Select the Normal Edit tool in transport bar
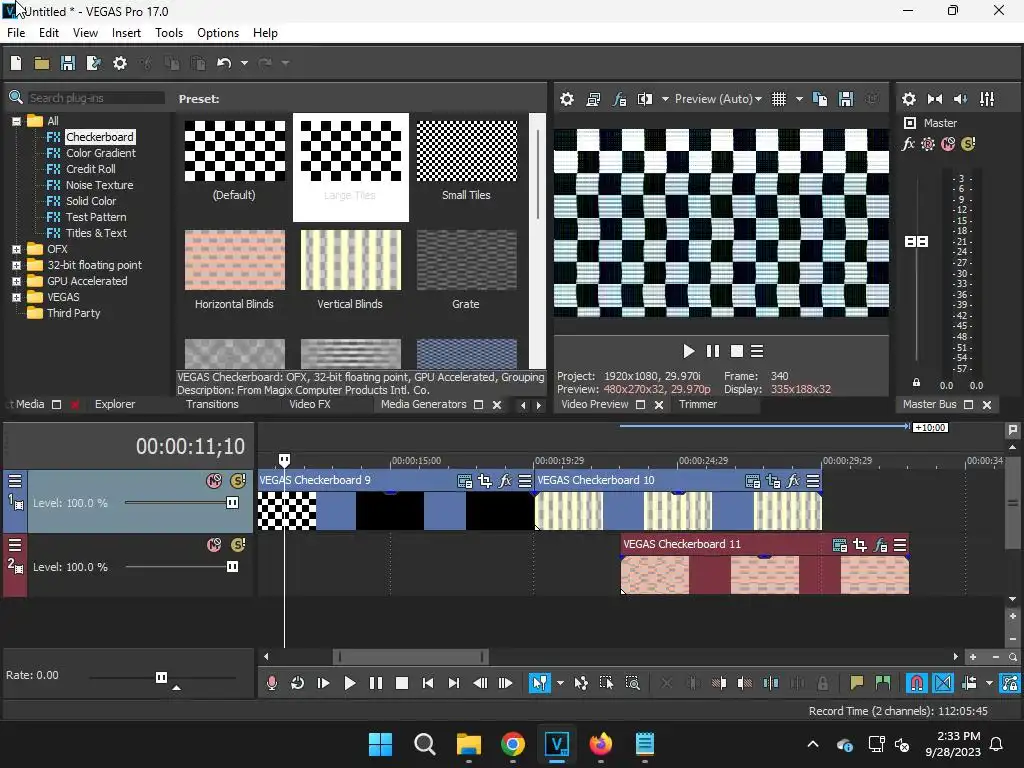Image resolution: width=1024 pixels, height=768 pixels. tap(540, 683)
